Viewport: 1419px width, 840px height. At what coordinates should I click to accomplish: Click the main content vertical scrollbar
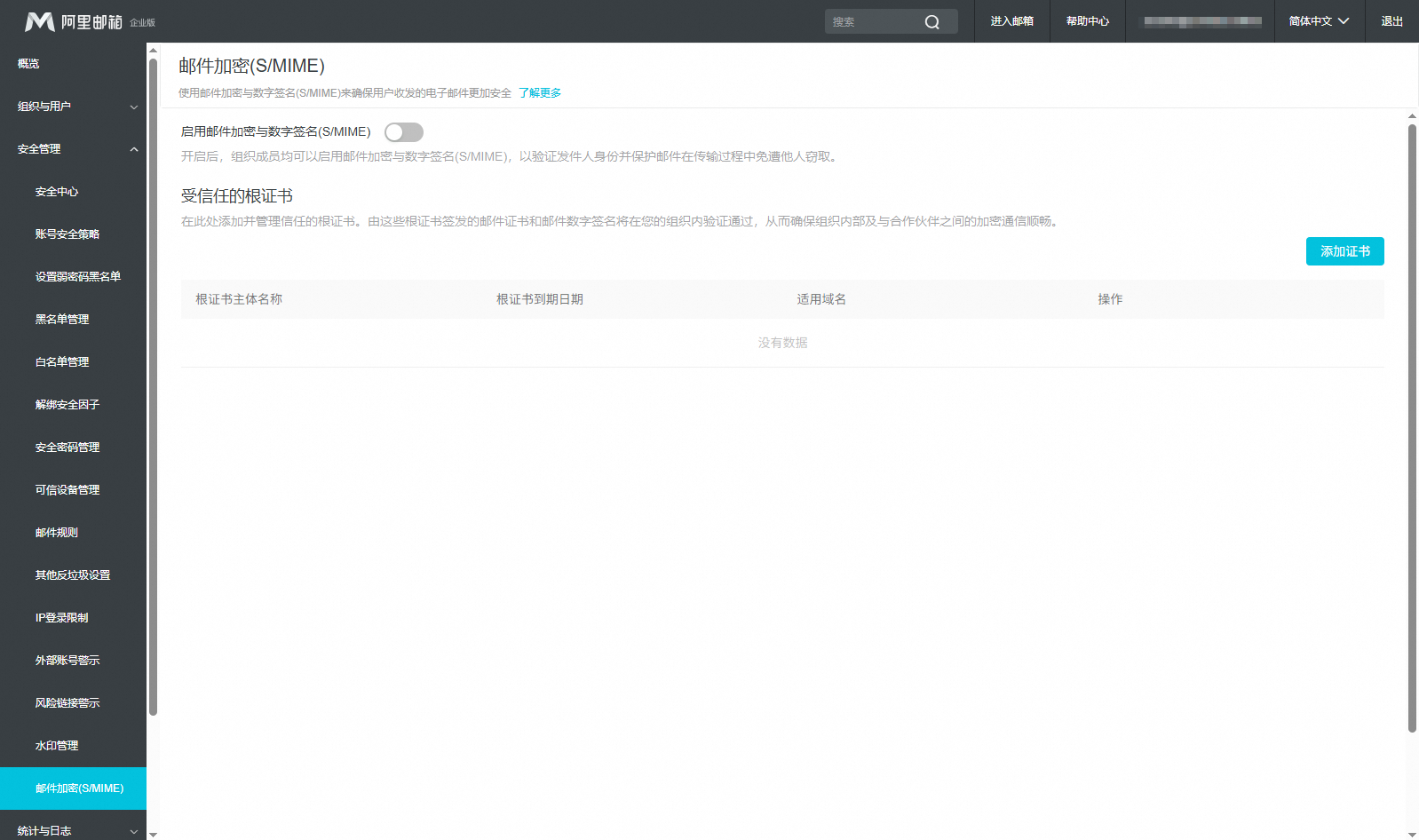coord(1412,426)
